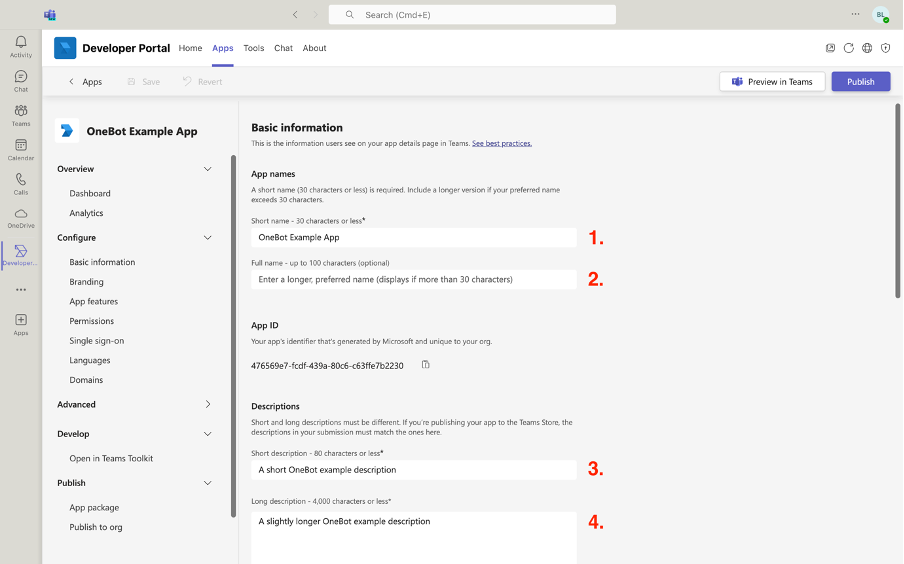Open Domains in left navigation
Image resolution: width=904 pixels, height=564 pixels.
[x=86, y=379]
